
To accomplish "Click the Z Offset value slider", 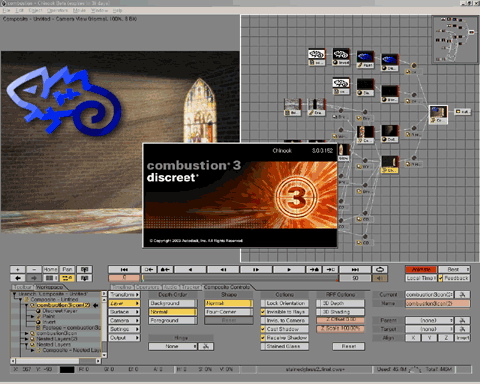I will click(340, 320).
